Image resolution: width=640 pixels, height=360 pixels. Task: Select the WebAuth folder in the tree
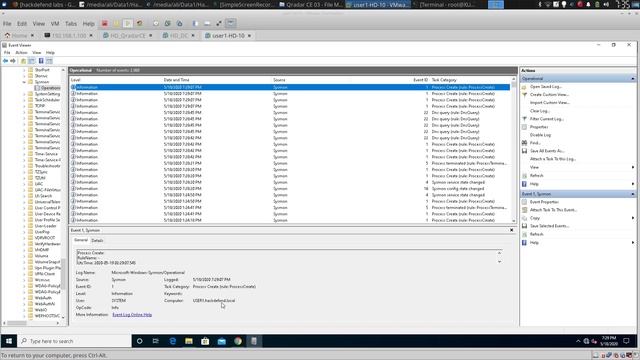[43, 298]
